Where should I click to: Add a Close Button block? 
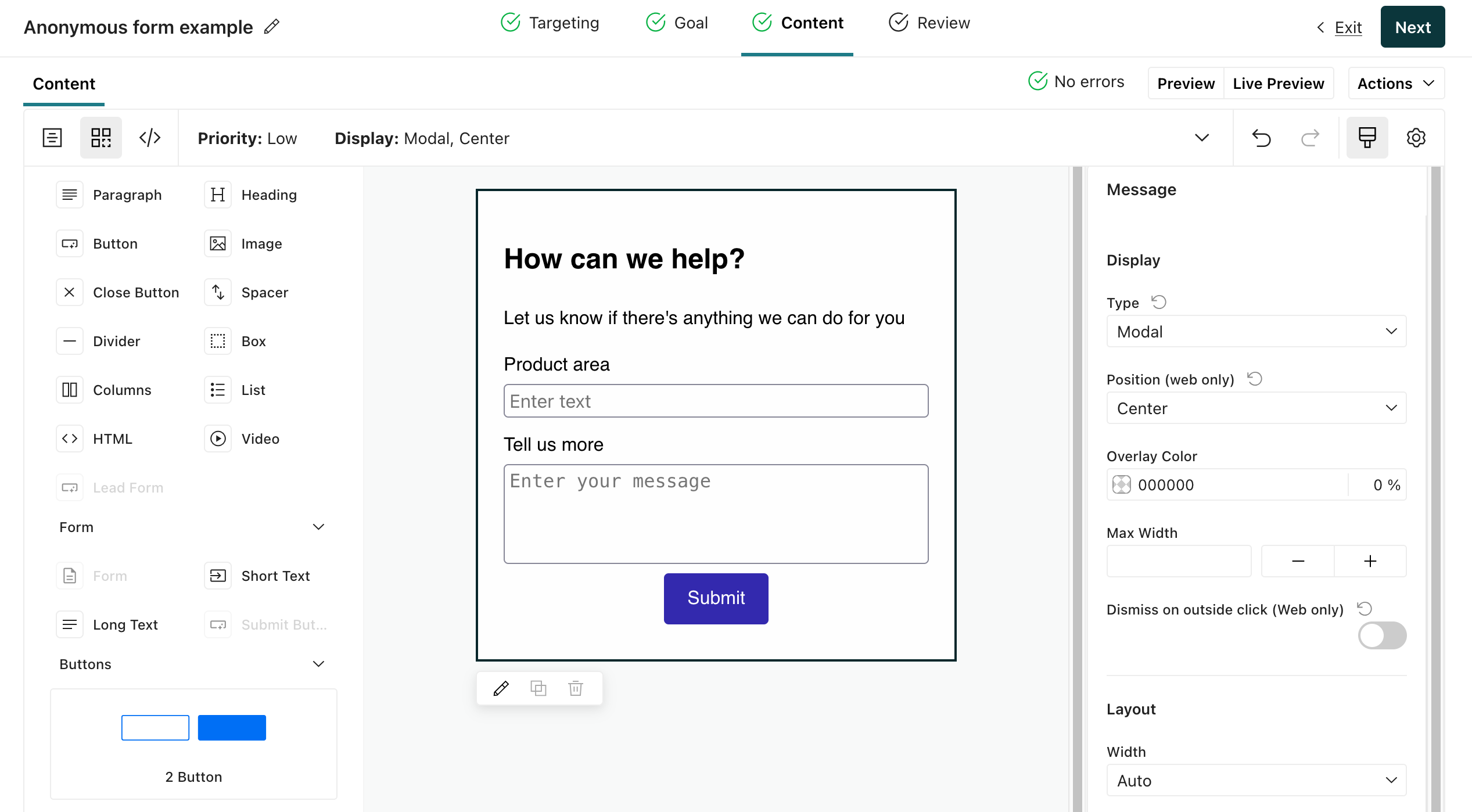pyautogui.click(x=118, y=292)
